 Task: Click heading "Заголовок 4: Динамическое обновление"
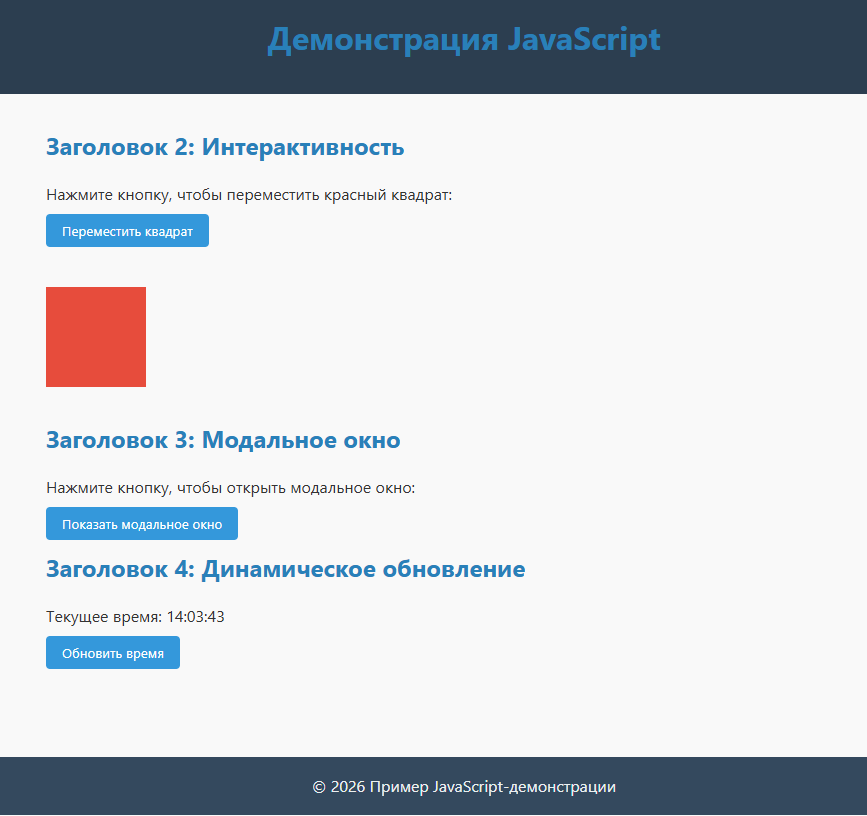point(285,570)
